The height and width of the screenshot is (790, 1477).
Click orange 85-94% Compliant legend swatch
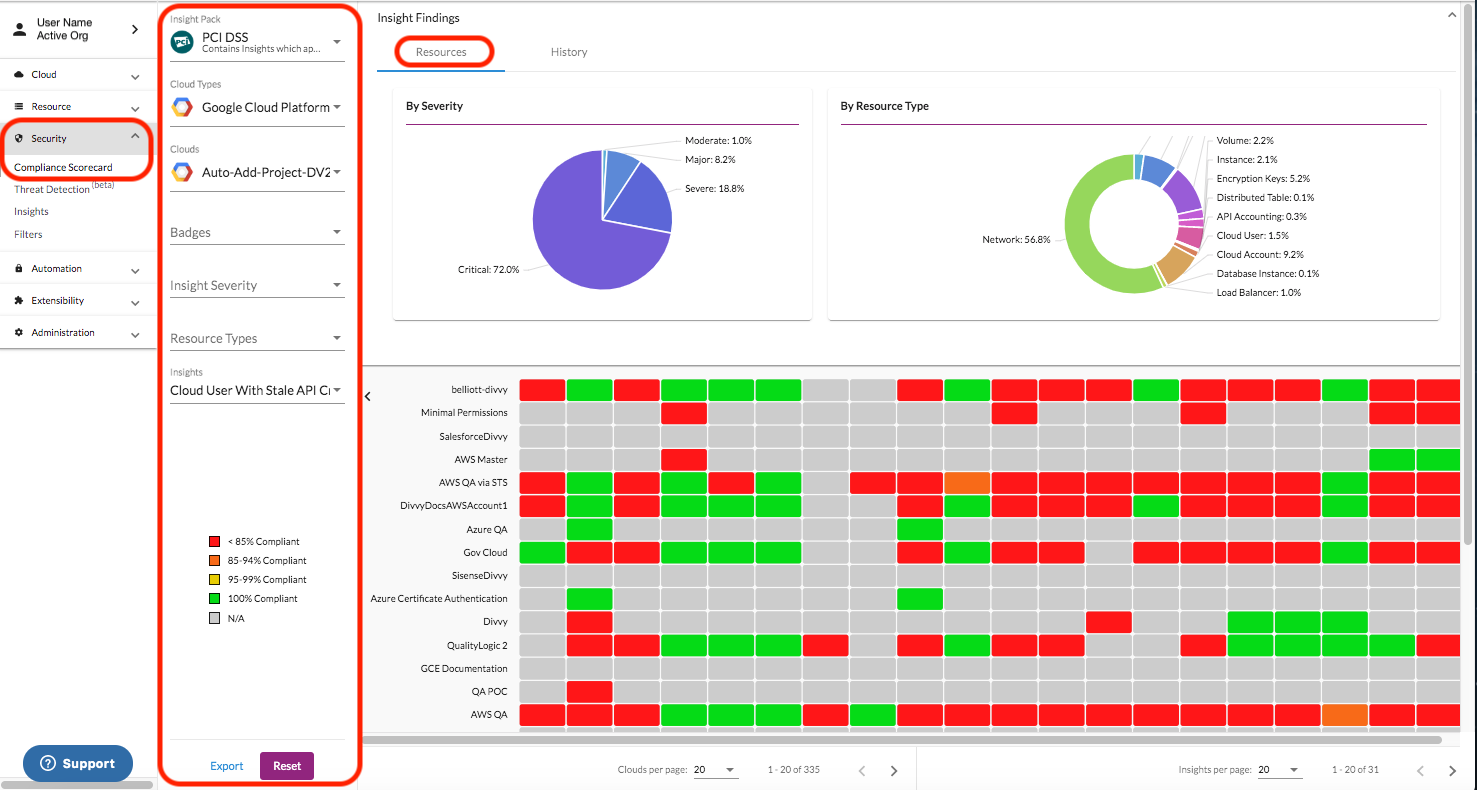click(x=214, y=561)
